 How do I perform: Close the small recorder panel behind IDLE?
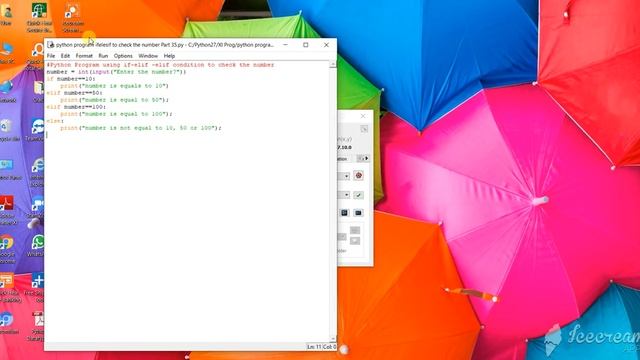[x=363, y=116]
